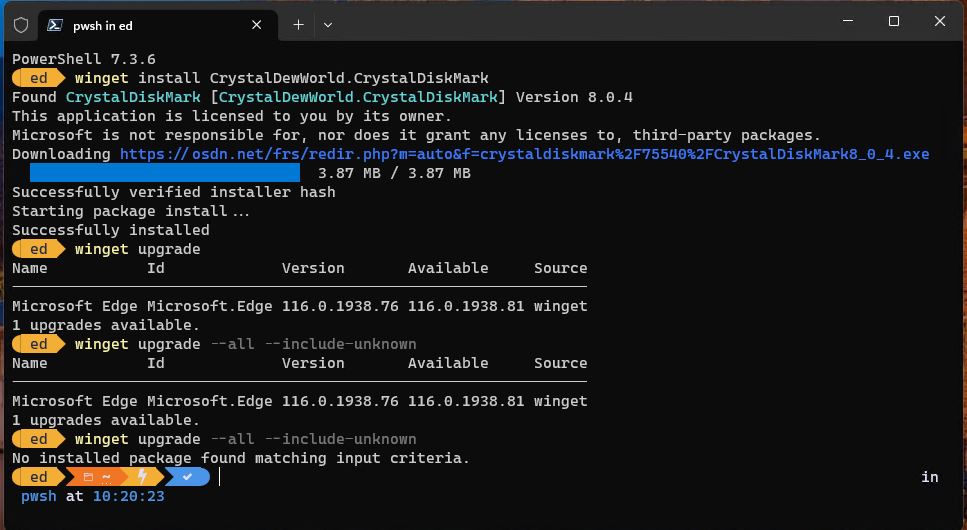
Task: Open the osdn.net CrystalDiskMark download link
Action: (x=524, y=154)
